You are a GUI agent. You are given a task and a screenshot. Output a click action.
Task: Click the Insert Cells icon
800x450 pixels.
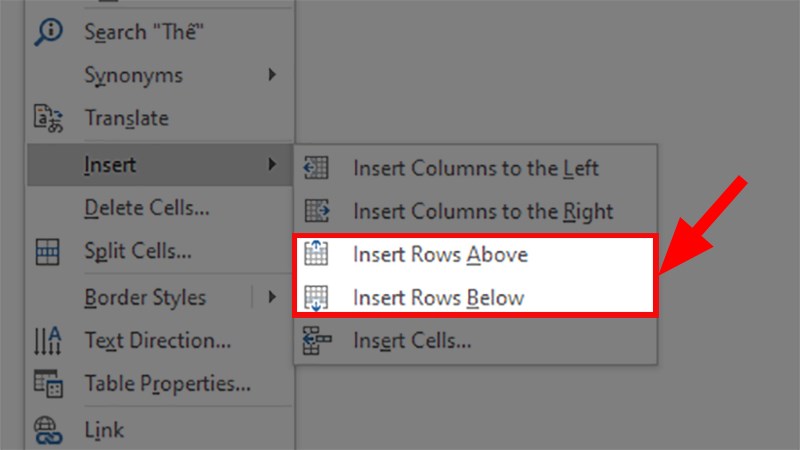coord(317,340)
